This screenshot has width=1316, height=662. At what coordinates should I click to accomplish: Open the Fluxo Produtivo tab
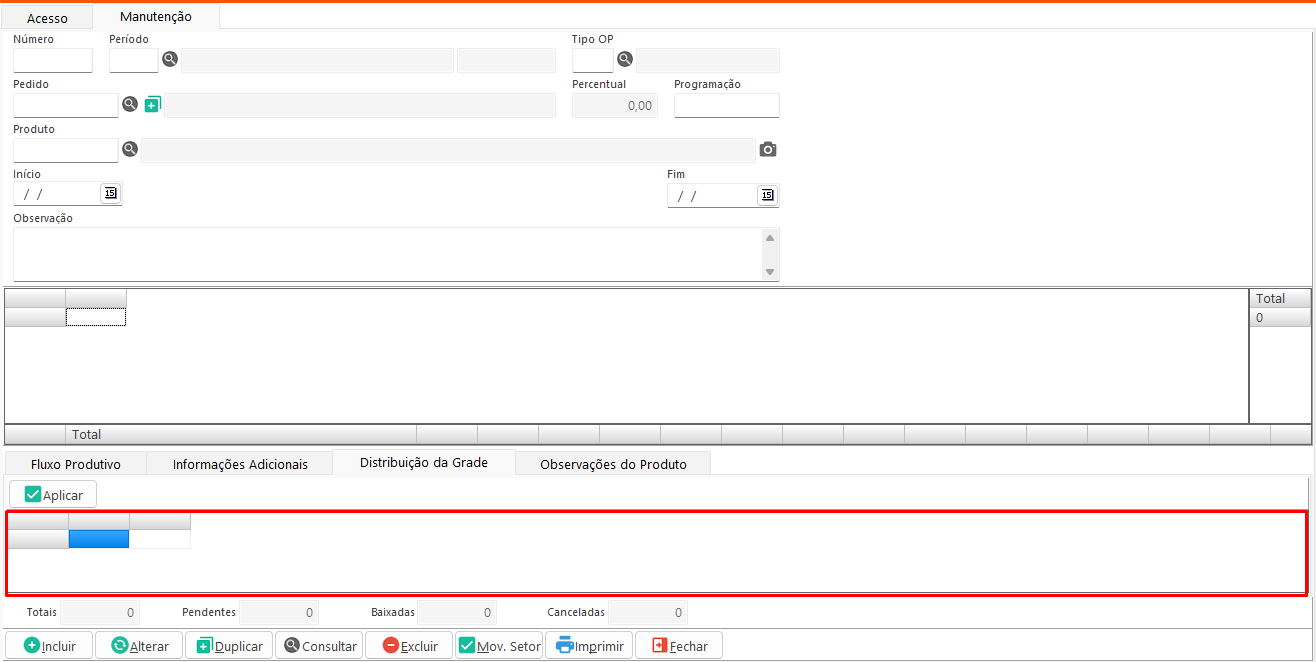coord(76,464)
